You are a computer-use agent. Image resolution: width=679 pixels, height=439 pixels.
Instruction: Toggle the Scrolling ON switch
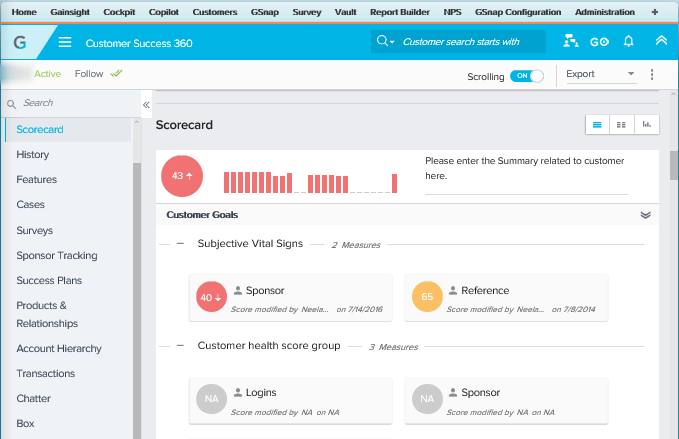527,76
